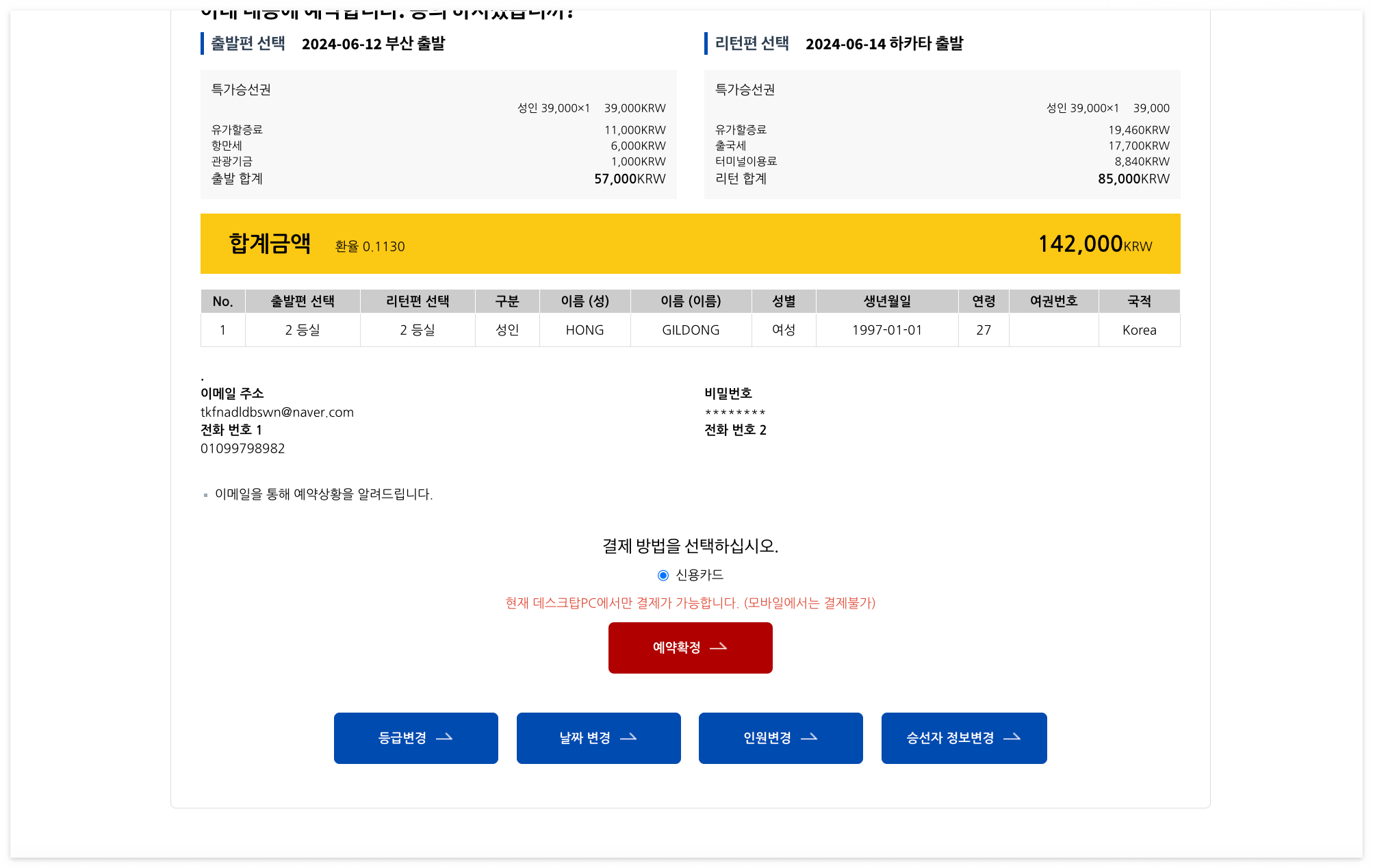The width and height of the screenshot is (1373, 868).
Task: Click the blue bar beside 출발편 선택
Action: (202, 43)
